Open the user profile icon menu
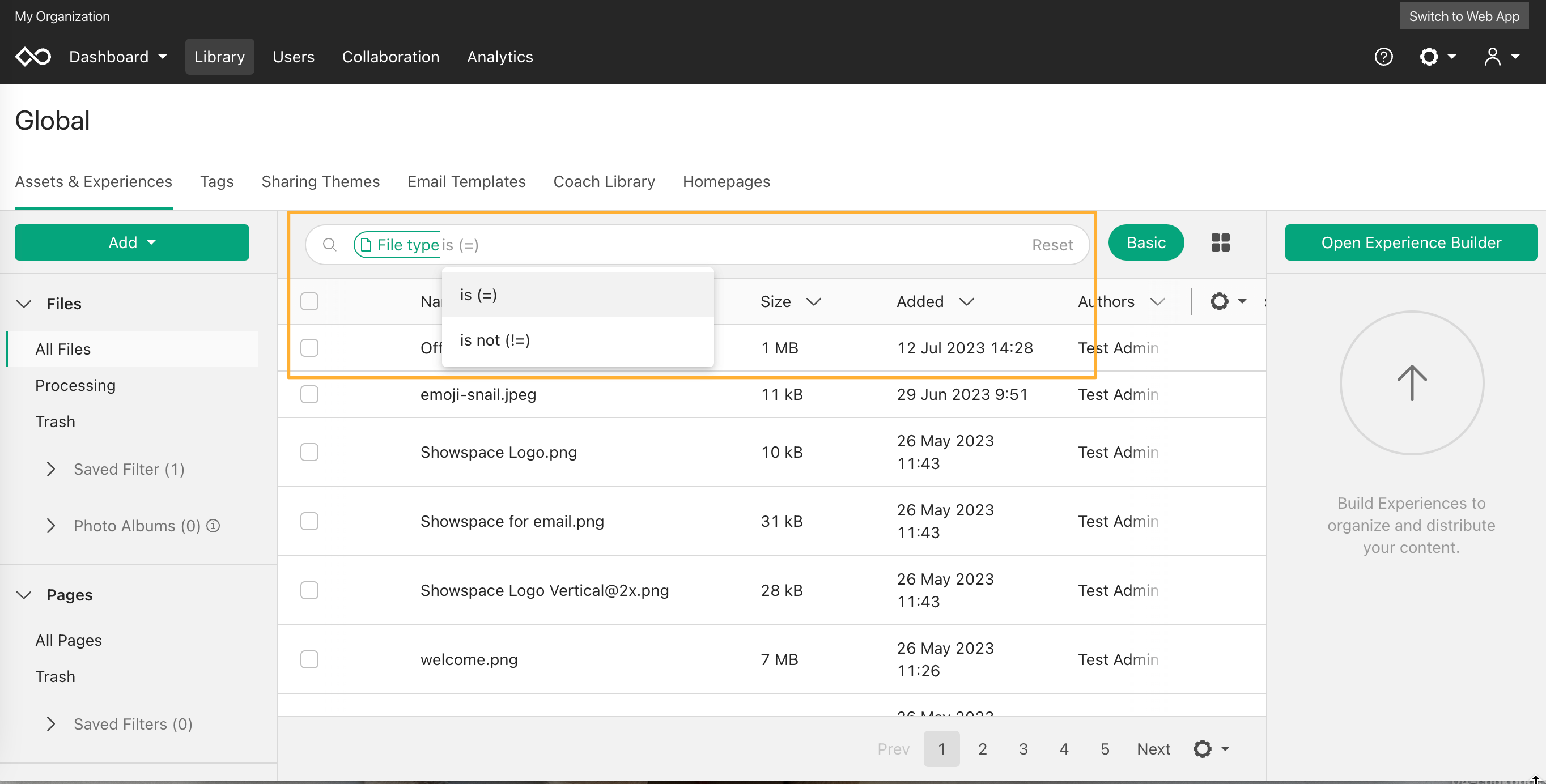The width and height of the screenshot is (1546, 784). pyautogui.click(x=1501, y=57)
